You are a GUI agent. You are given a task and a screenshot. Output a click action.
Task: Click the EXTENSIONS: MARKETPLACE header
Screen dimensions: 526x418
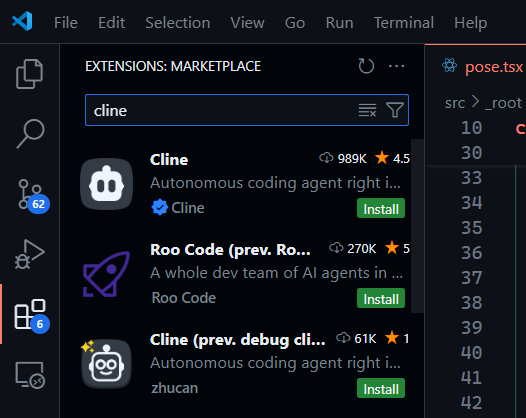click(173, 66)
